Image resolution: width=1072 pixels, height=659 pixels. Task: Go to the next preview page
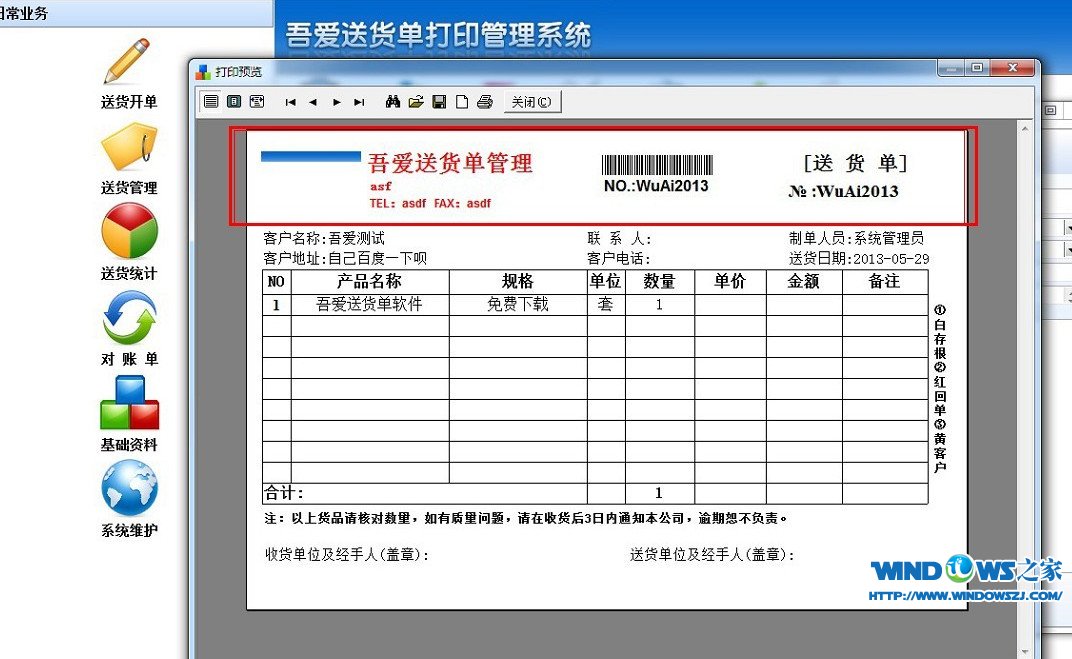click(x=336, y=102)
